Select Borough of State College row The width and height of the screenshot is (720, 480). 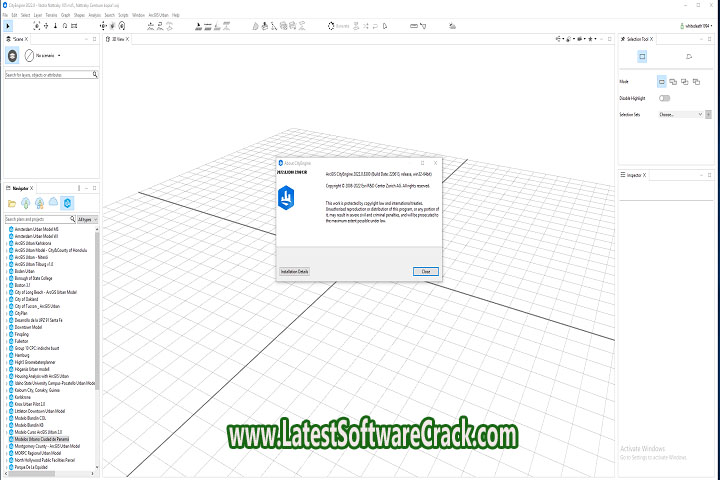point(33,278)
